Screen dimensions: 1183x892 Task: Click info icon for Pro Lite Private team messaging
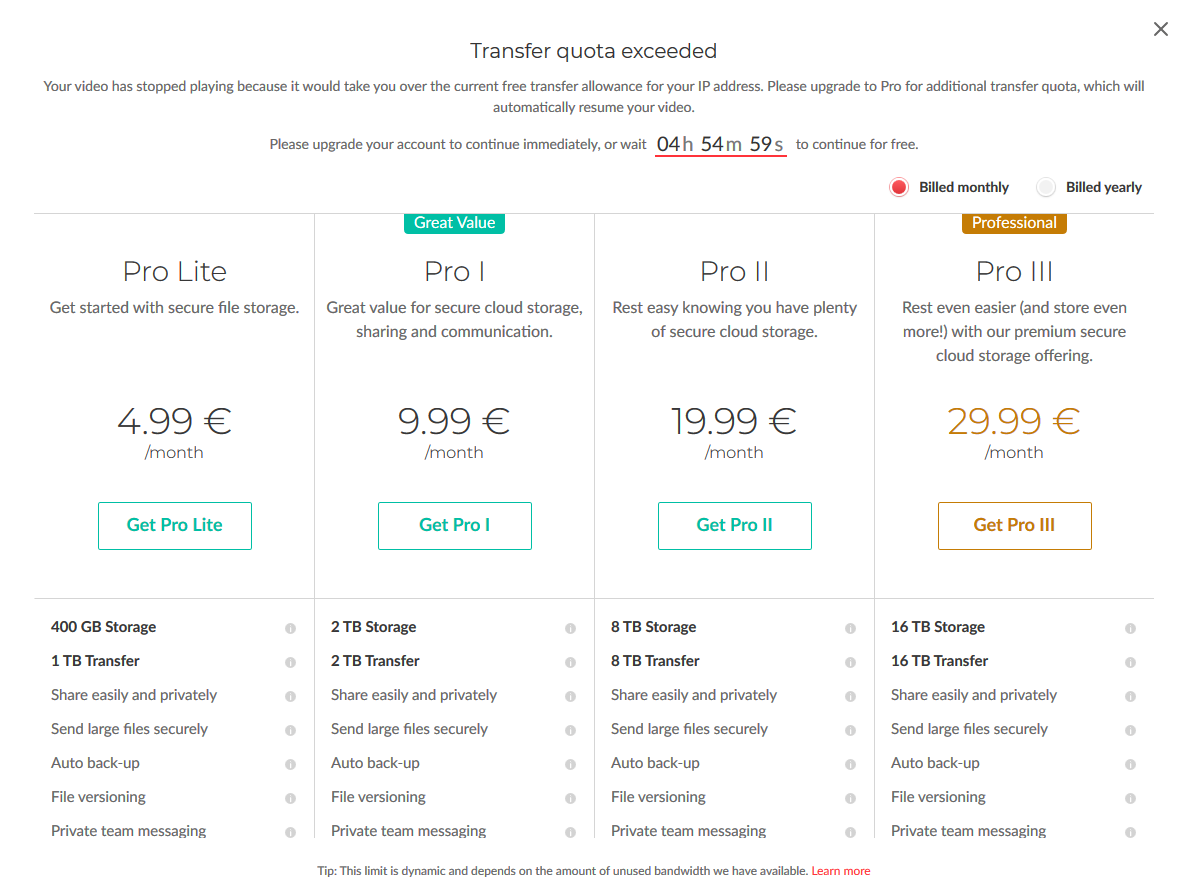point(290,832)
